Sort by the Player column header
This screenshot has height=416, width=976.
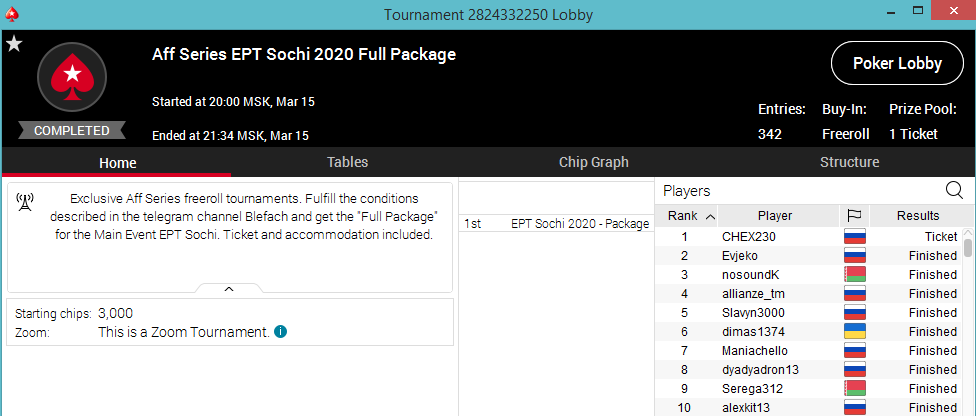click(x=774, y=215)
